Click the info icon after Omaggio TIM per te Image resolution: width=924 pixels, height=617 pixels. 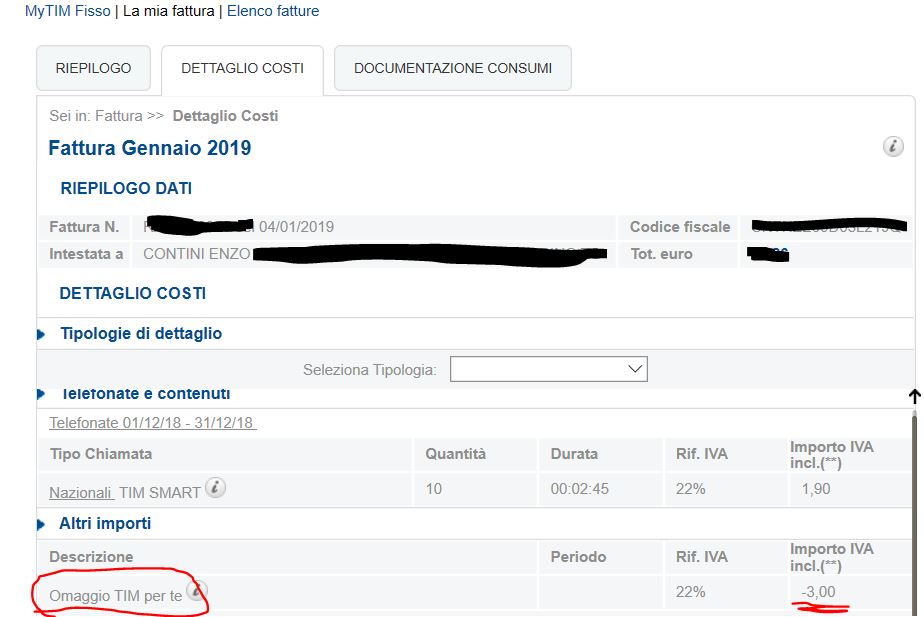click(197, 591)
